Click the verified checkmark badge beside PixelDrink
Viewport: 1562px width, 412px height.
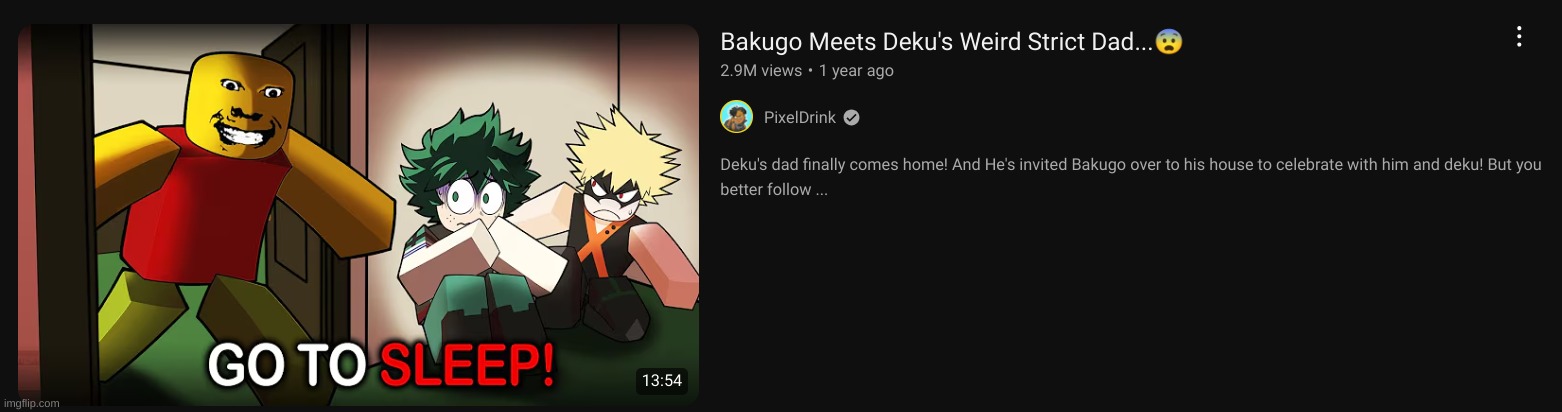point(851,118)
